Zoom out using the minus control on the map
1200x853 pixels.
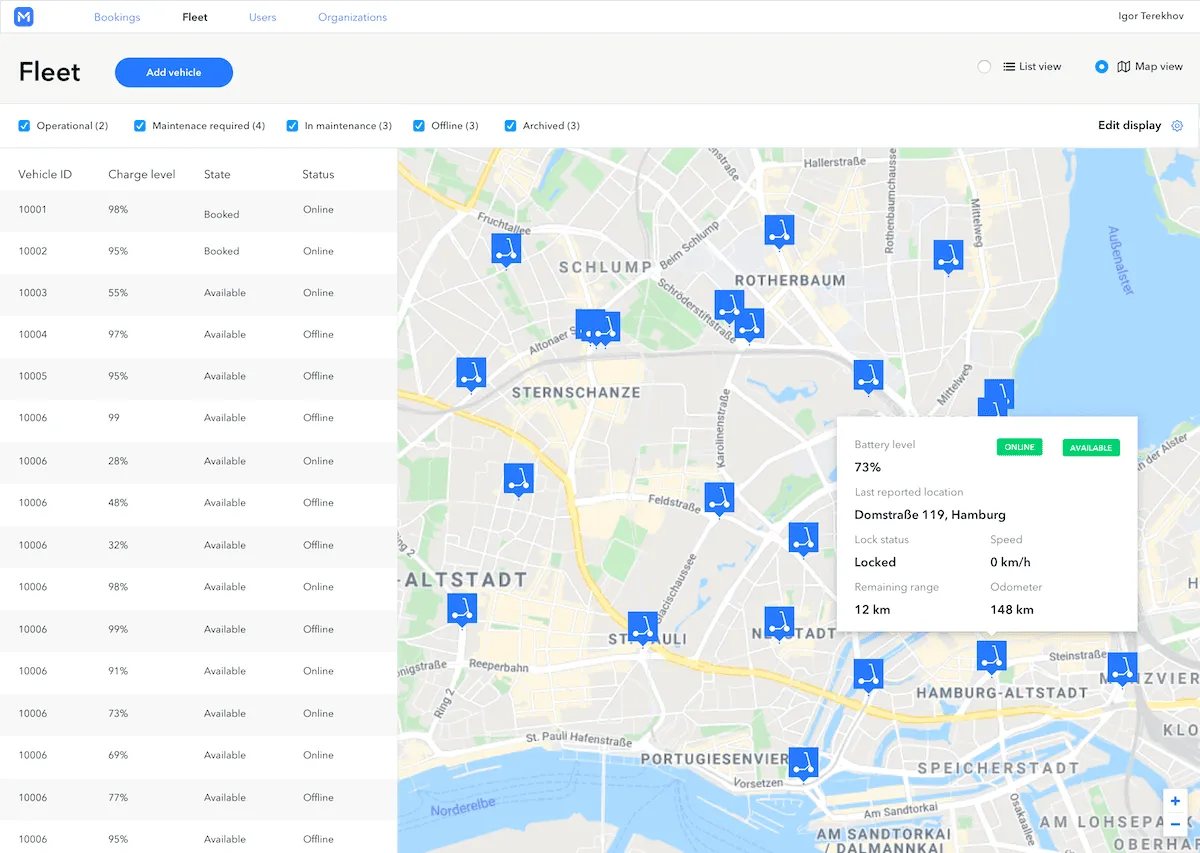[x=1175, y=824]
